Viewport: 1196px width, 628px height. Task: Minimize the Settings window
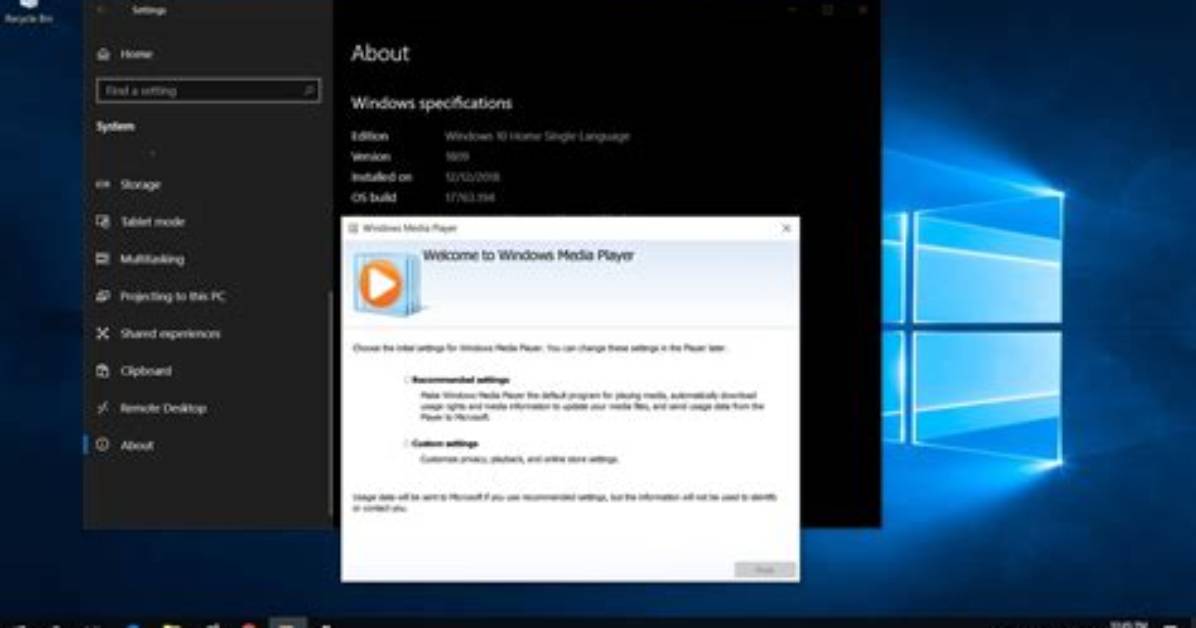793,10
